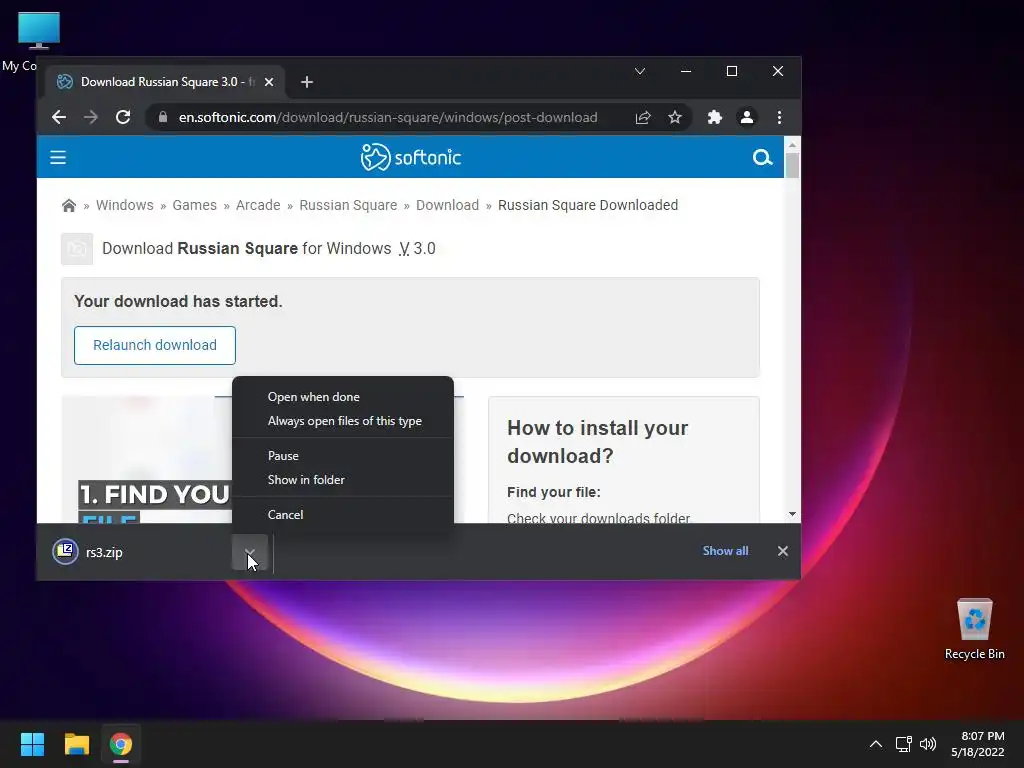This screenshot has width=1024, height=768.
Task: Toggle the rs3.zip download options chevron
Action: tap(250, 552)
